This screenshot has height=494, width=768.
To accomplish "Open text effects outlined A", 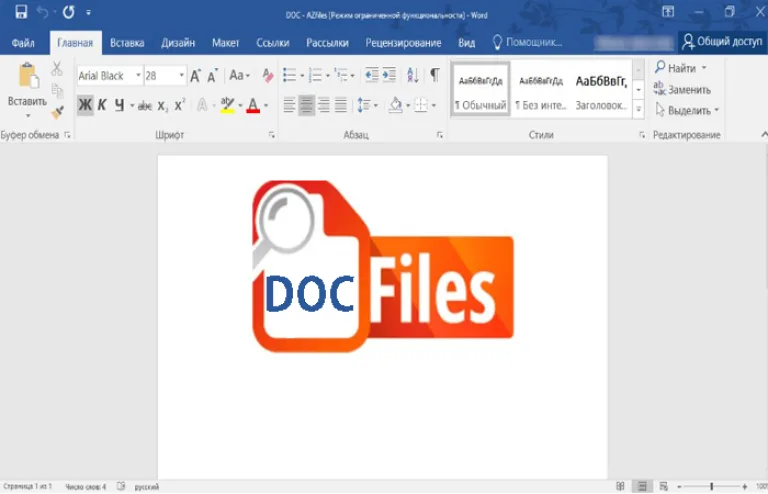I will pos(201,105).
